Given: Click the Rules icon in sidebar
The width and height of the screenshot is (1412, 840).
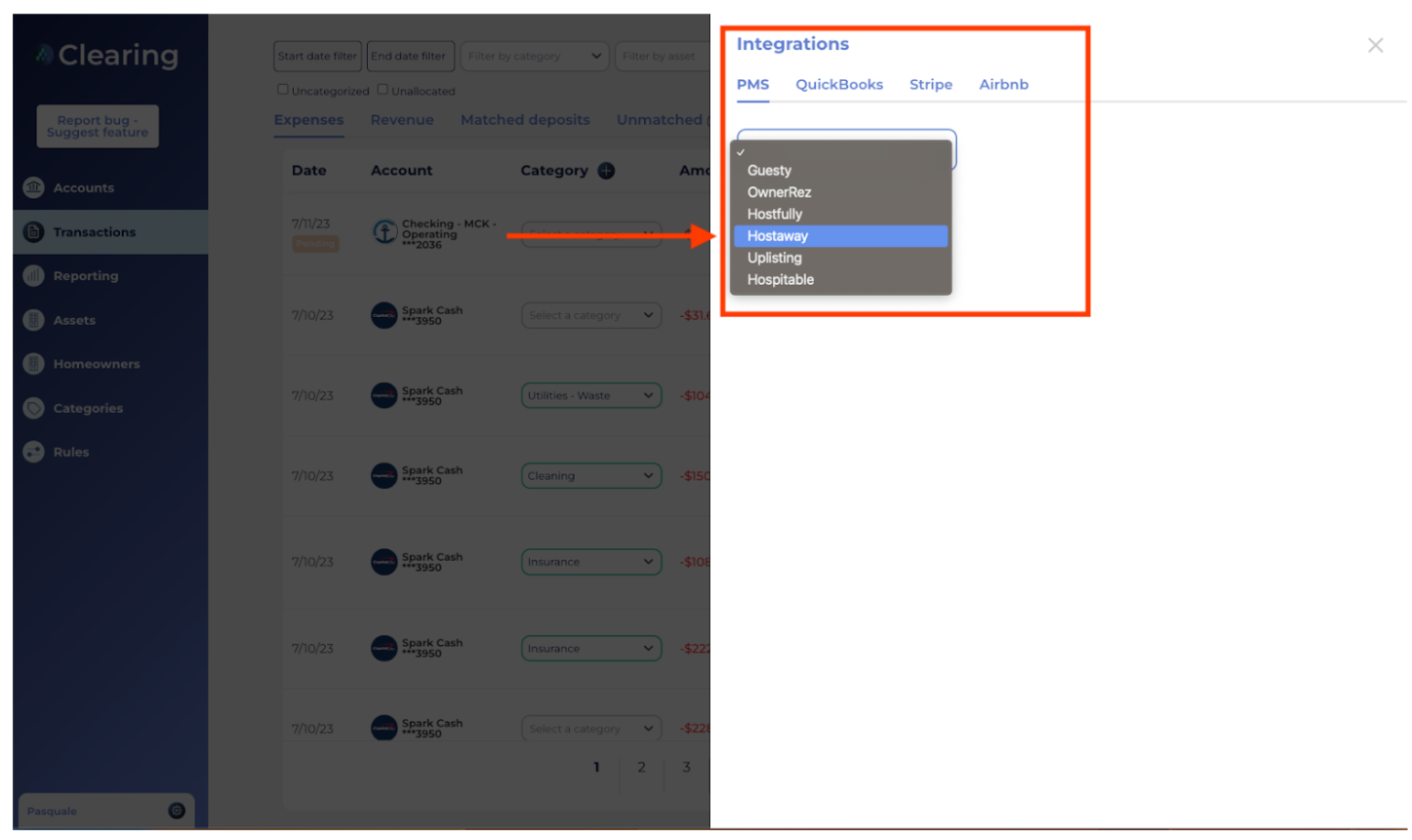Looking at the screenshot, I should (33, 452).
